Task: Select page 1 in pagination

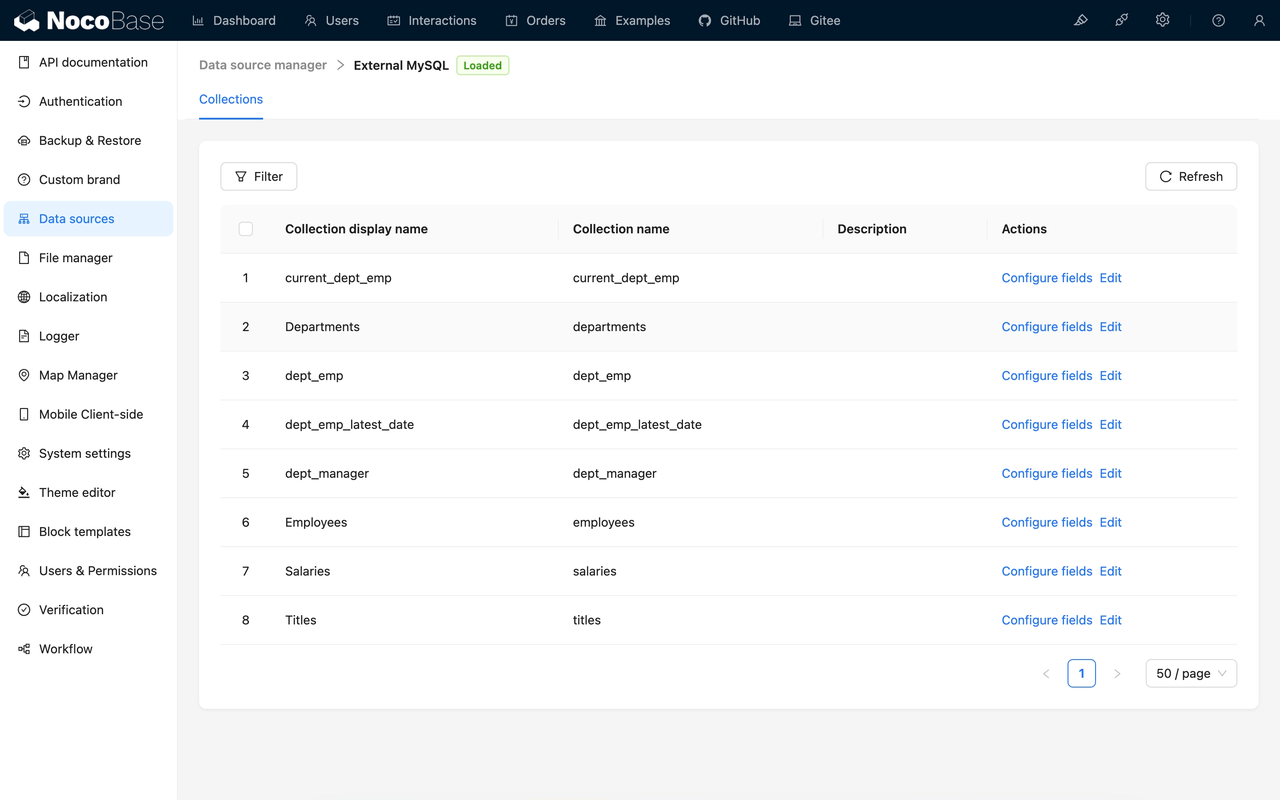Action: [x=1081, y=673]
